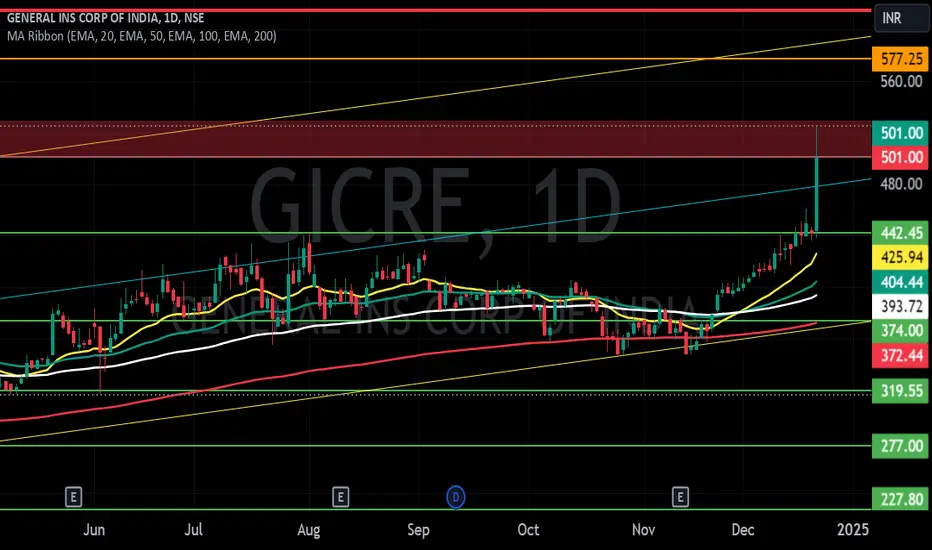Click the 480.00 price axis value
The width and height of the screenshot is (932, 550).
(x=901, y=184)
